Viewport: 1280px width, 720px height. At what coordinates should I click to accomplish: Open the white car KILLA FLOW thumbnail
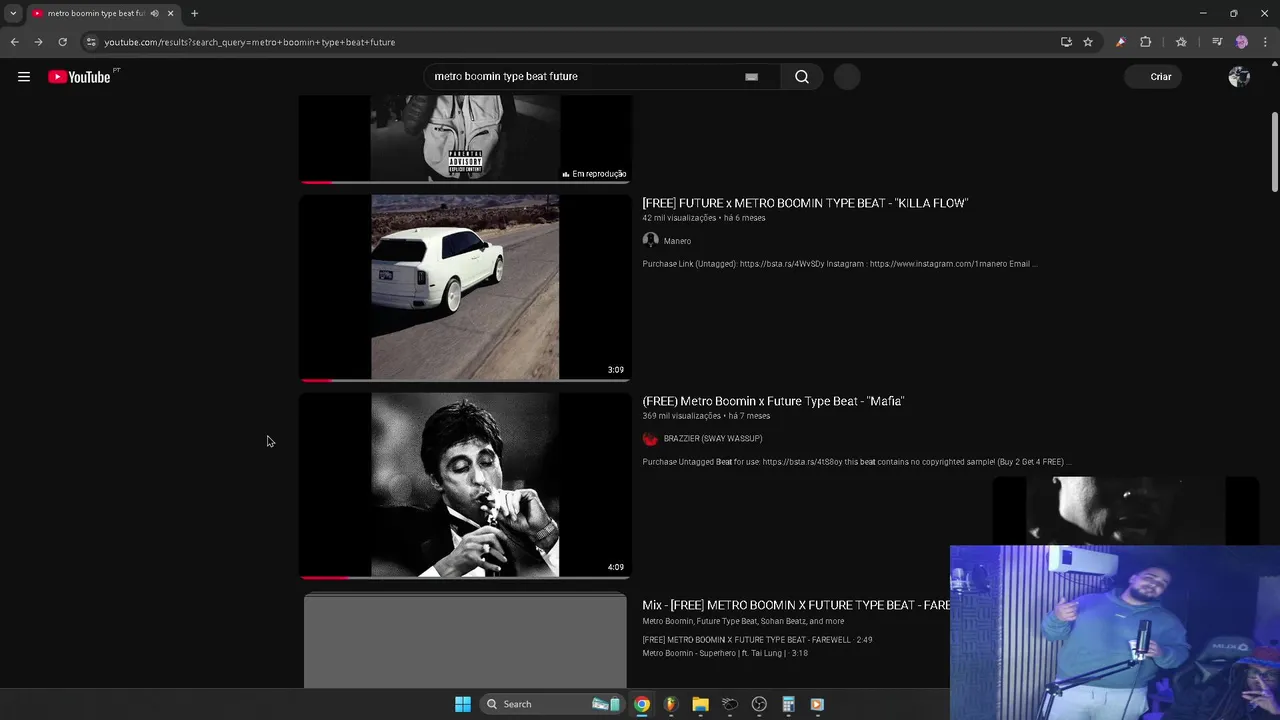point(465,287)
